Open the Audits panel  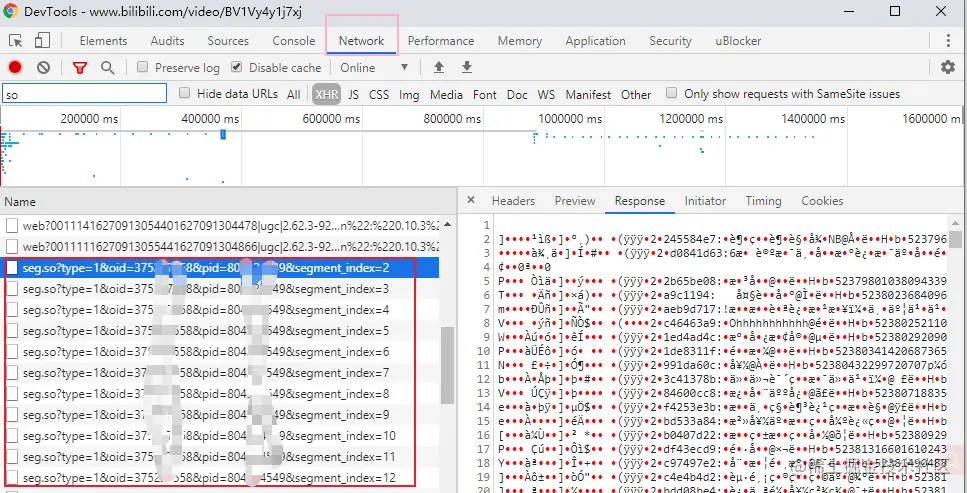(x=167, y=41)
